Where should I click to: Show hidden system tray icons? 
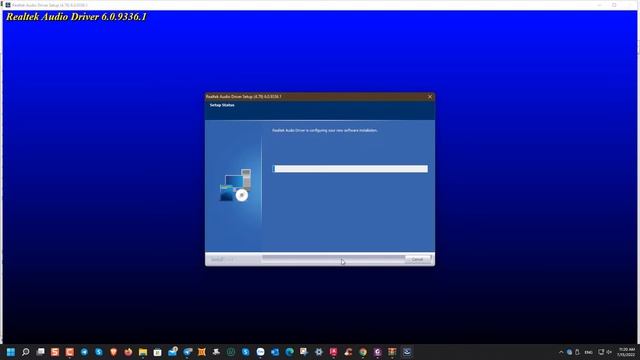[x=561, y=352]
